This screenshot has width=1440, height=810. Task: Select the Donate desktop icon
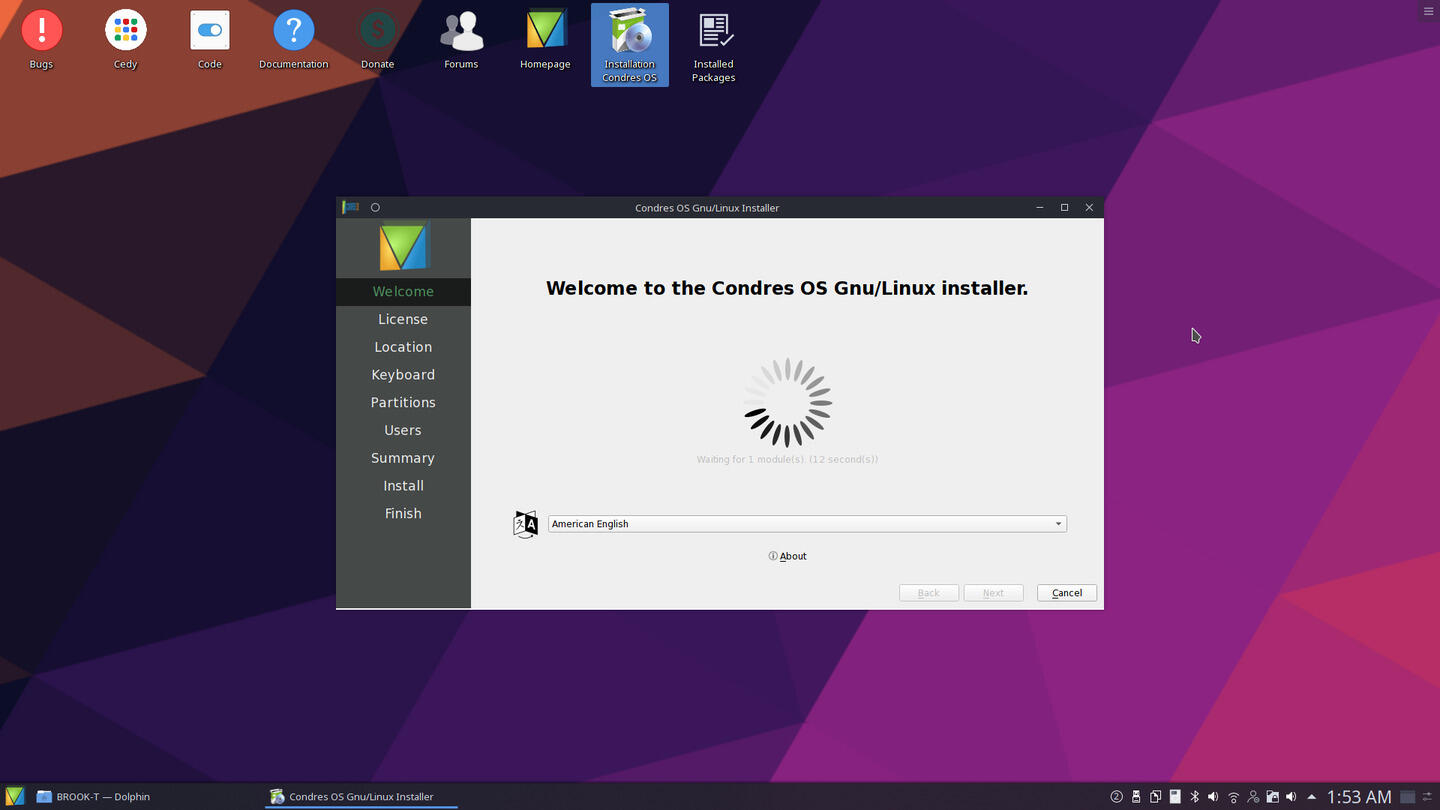[377, 40]
